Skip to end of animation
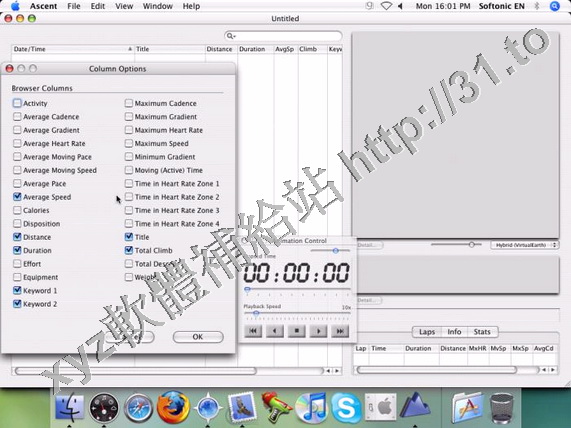The width and height of the screenshot is (571, 428). tap(340, 331)
